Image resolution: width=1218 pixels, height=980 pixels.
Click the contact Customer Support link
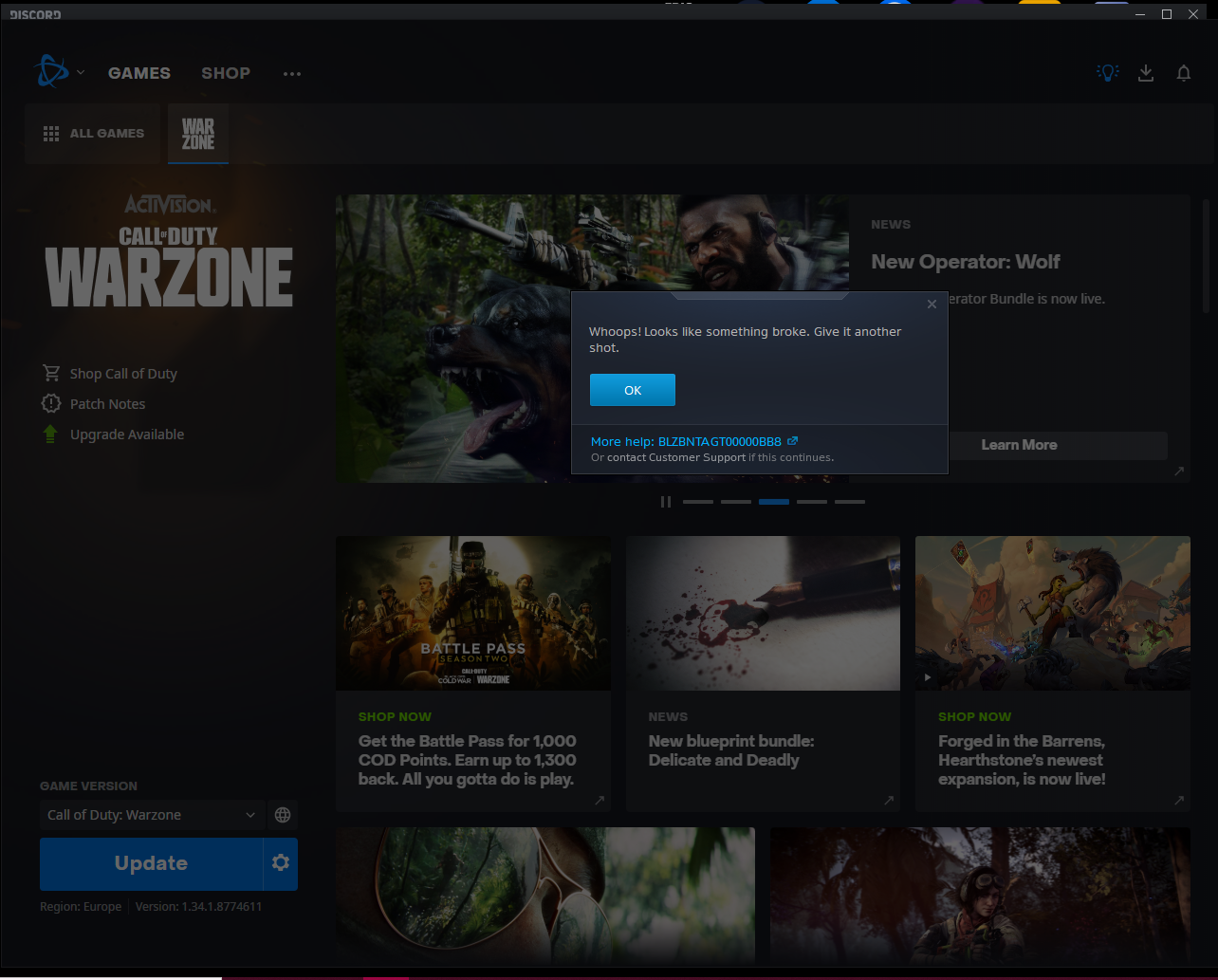pyautogui.click(x=676, y=457)
